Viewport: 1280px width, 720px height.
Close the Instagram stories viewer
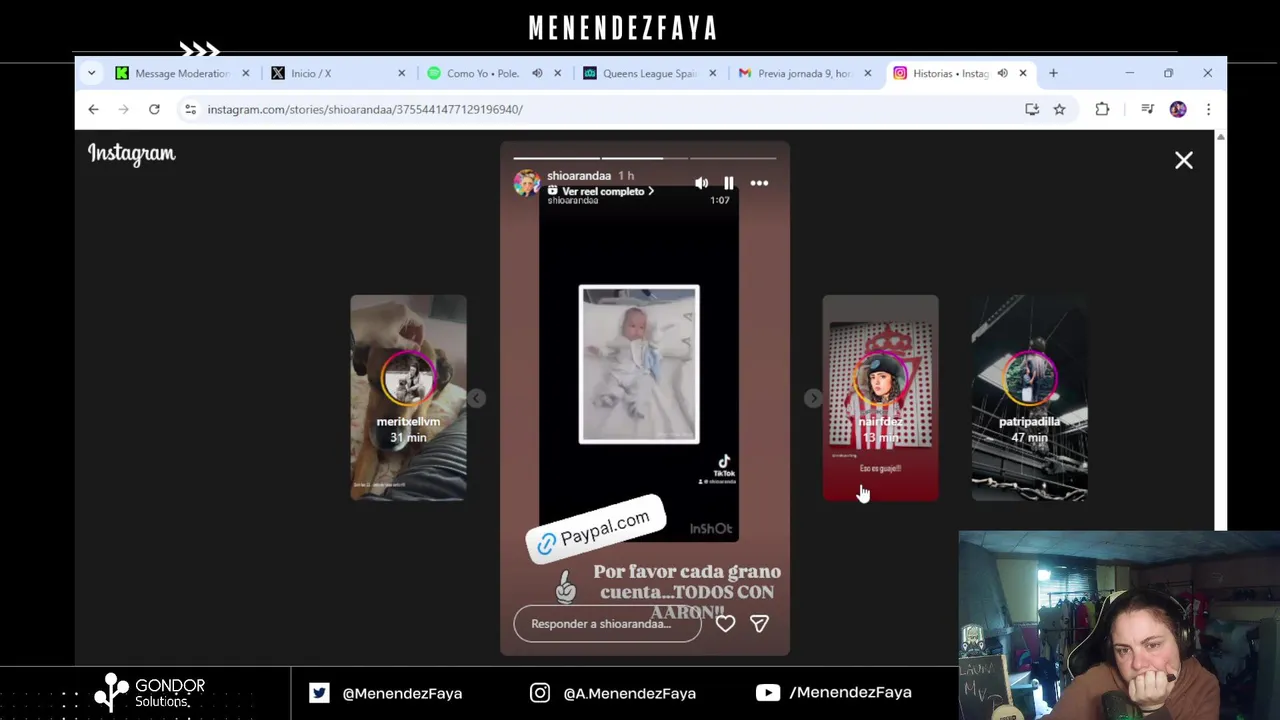pyautogui.click(x=1184, y=160)
